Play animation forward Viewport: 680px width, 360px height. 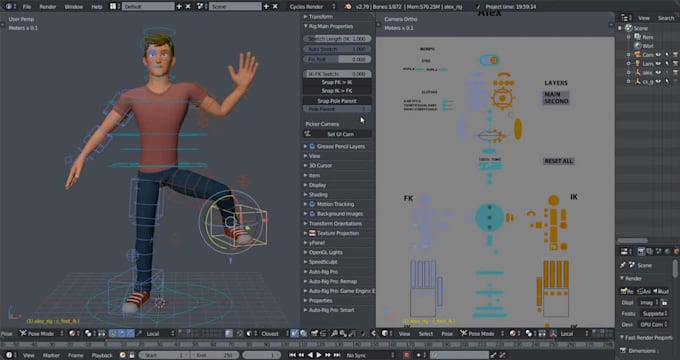pos(319,355)
